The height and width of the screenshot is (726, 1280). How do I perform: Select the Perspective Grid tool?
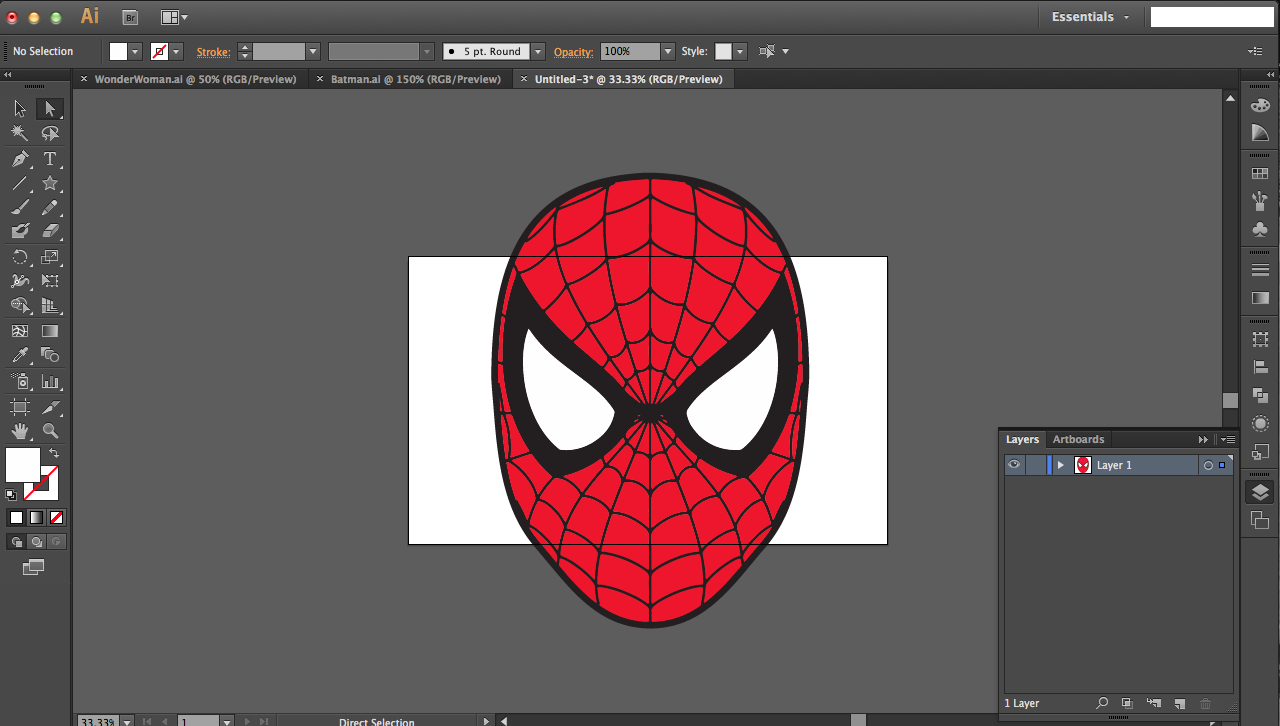[x=49, y=306]
